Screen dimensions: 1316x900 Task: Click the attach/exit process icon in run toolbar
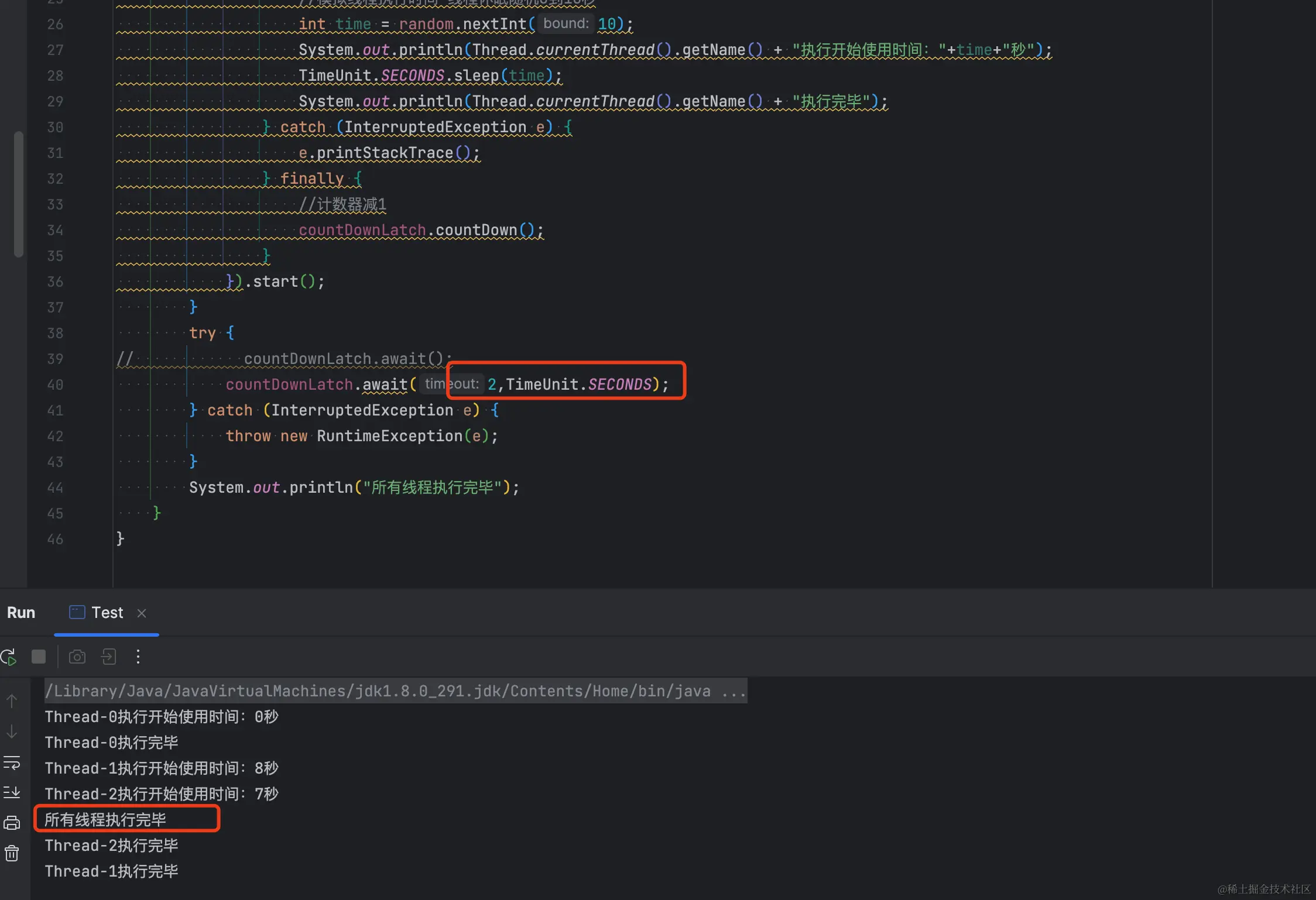tap(108, 657)
